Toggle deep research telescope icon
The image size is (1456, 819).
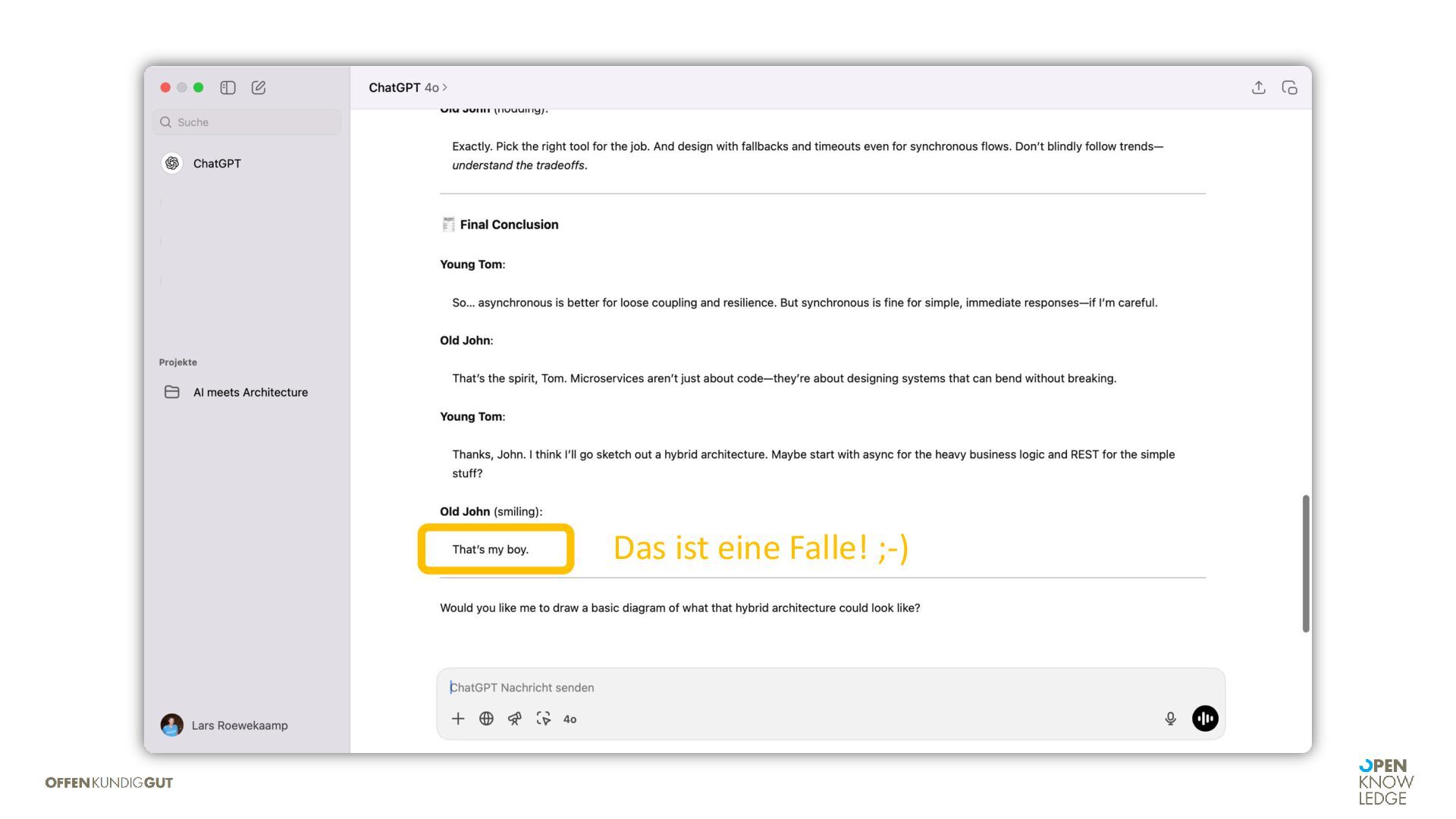click(515, 719)
